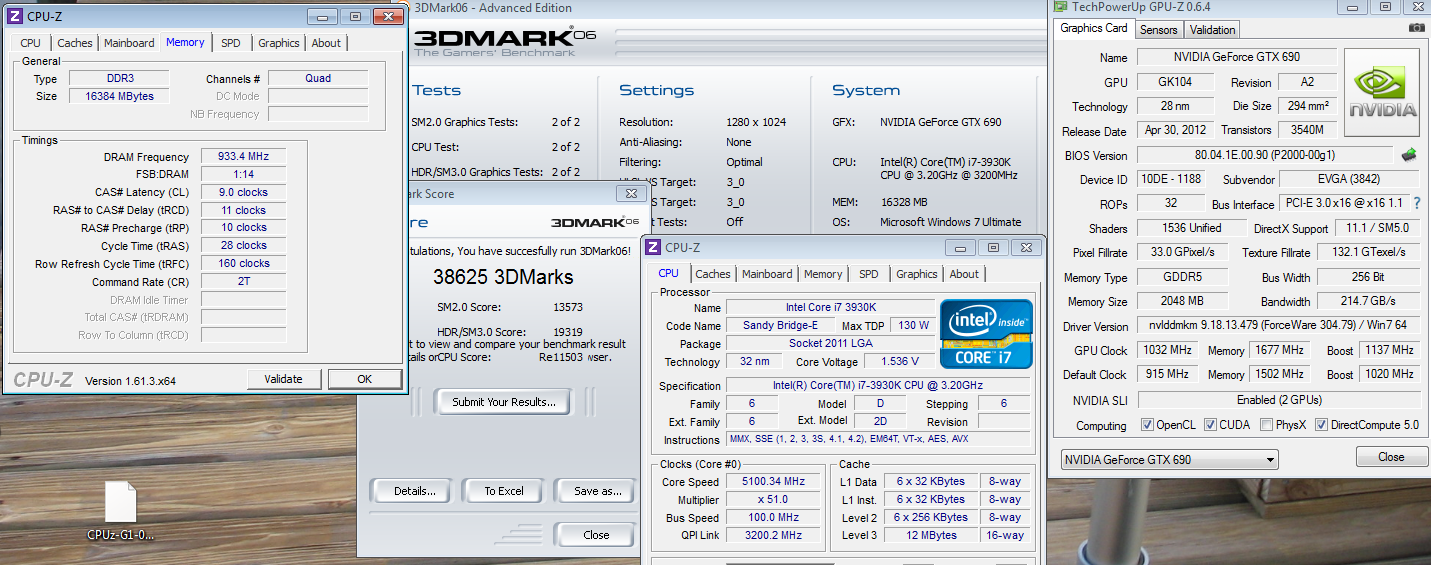Click Boost 1137 MHz value in GPU-Z
1431x565 pixels.
(x=1389, y=350)
